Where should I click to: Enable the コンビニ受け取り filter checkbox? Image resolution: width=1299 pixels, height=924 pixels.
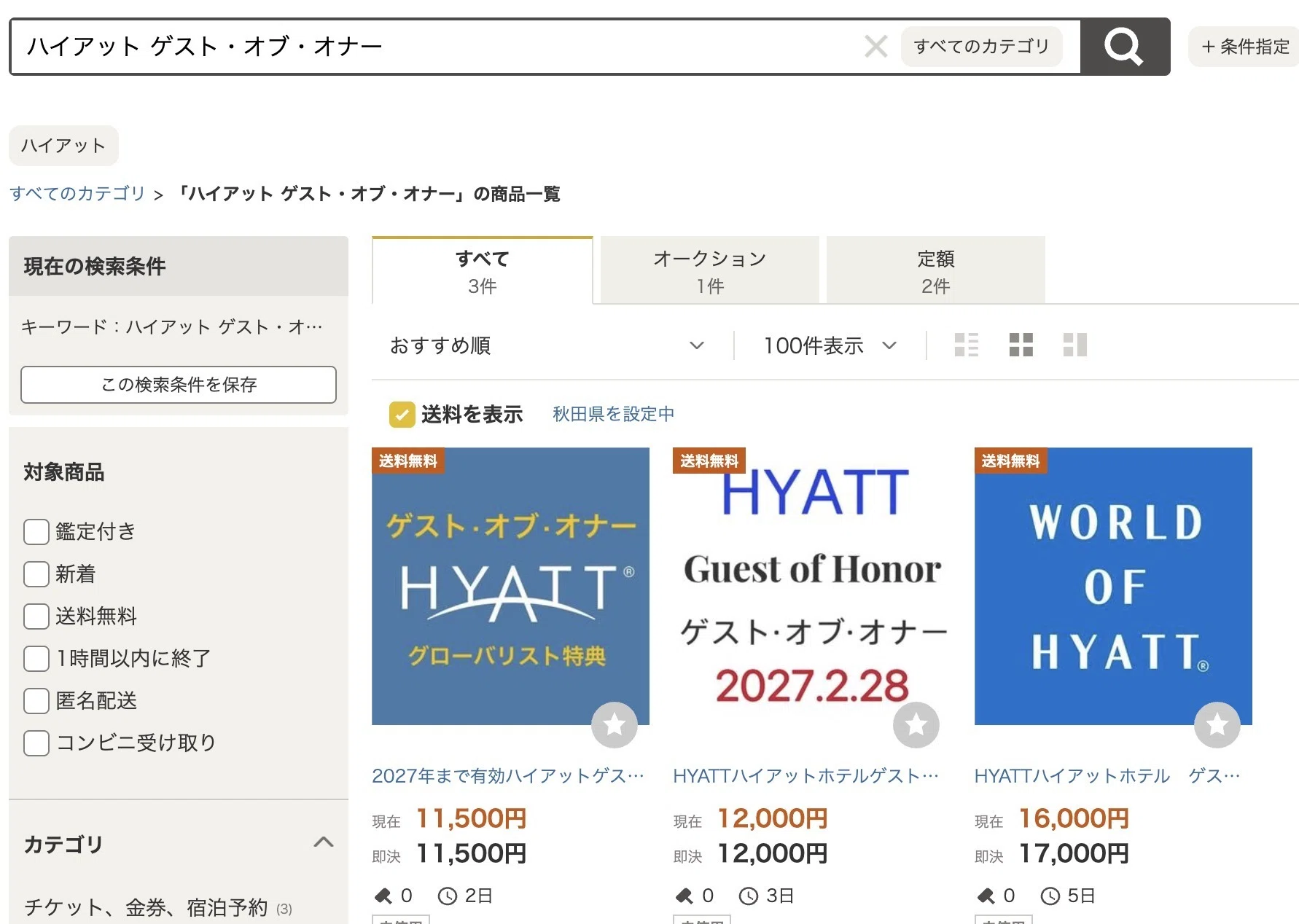click(x=36, y=743)
